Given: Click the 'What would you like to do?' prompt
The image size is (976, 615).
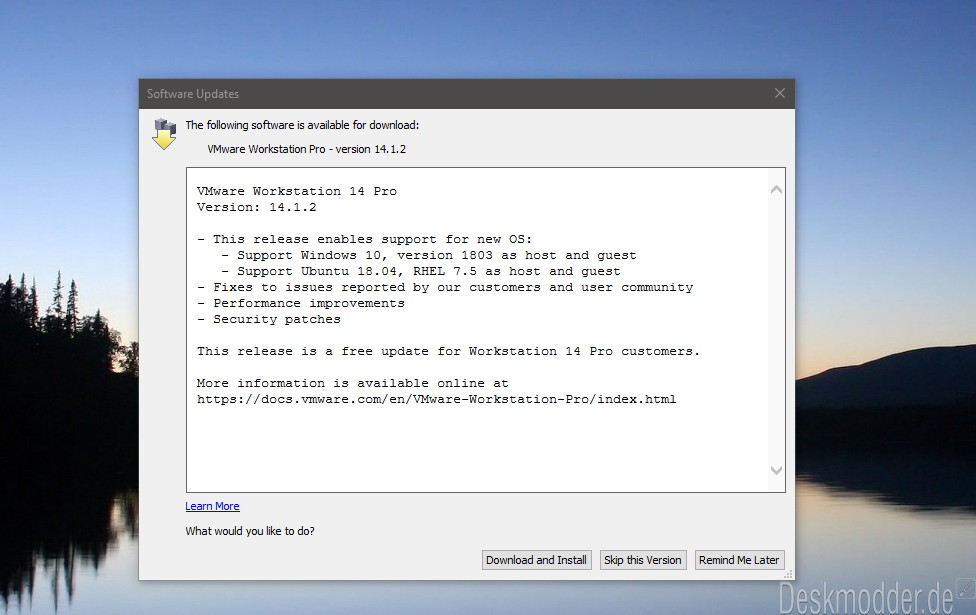Looking at the screenshot, I should click(x=250, y=531).
